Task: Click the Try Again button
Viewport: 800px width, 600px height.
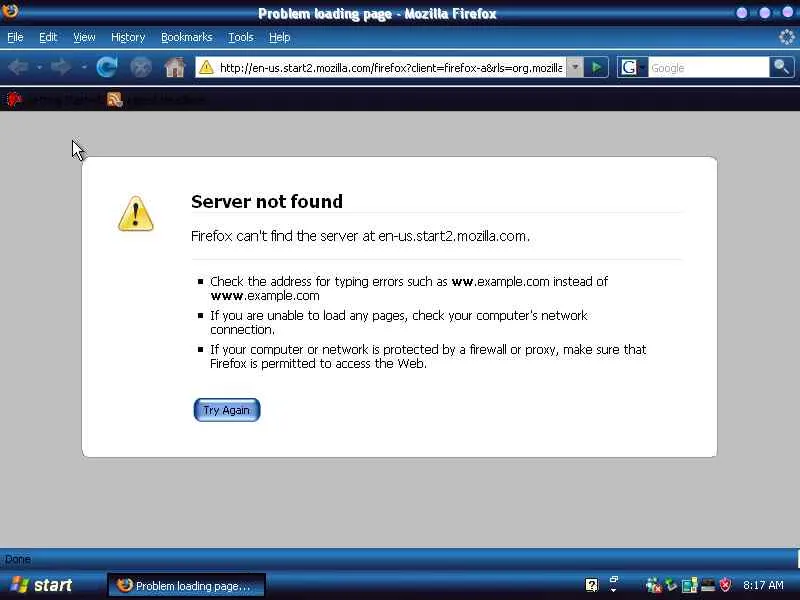Action: 227,410
